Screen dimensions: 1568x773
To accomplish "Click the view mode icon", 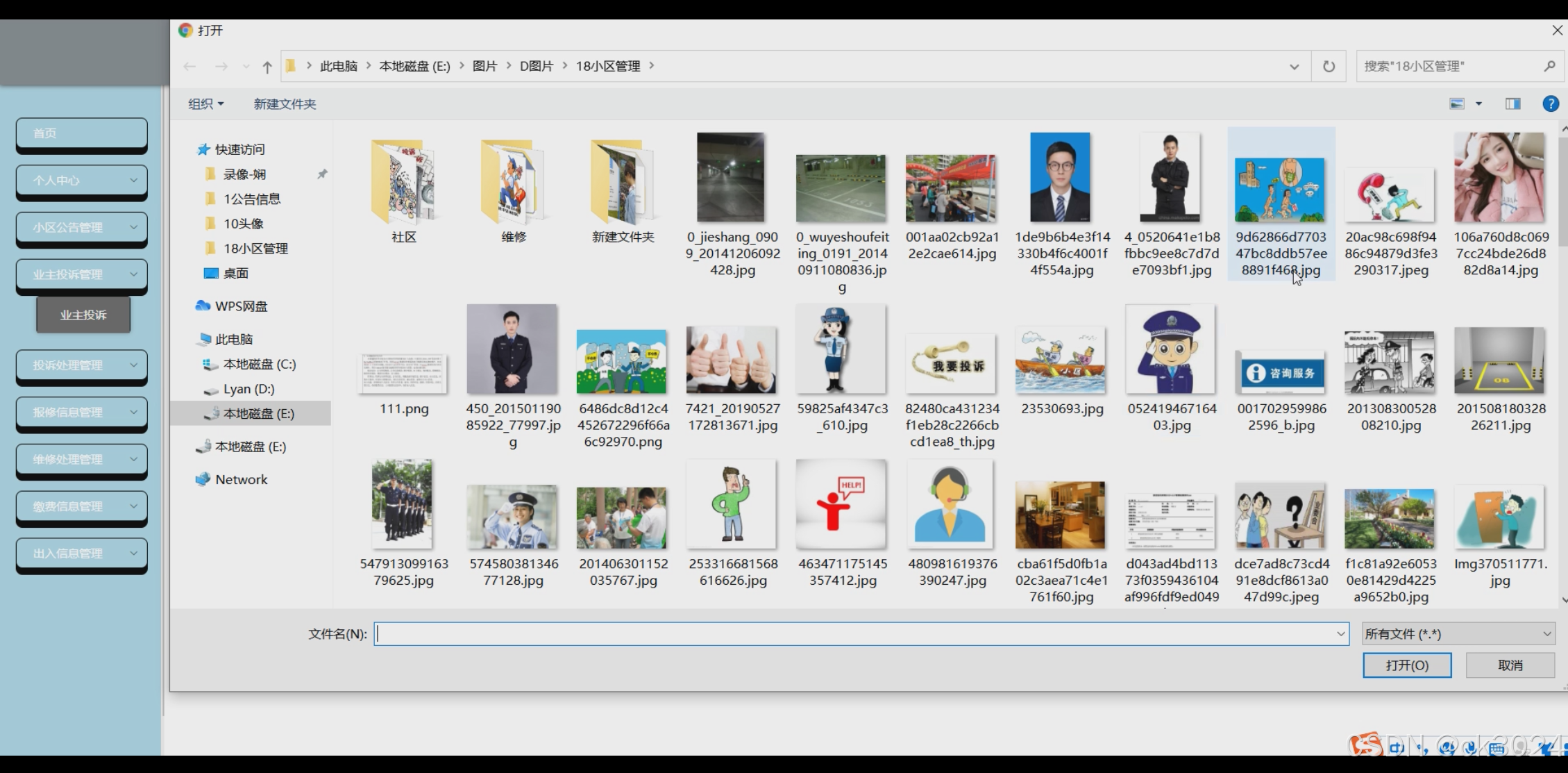I will pos(1457,103).
